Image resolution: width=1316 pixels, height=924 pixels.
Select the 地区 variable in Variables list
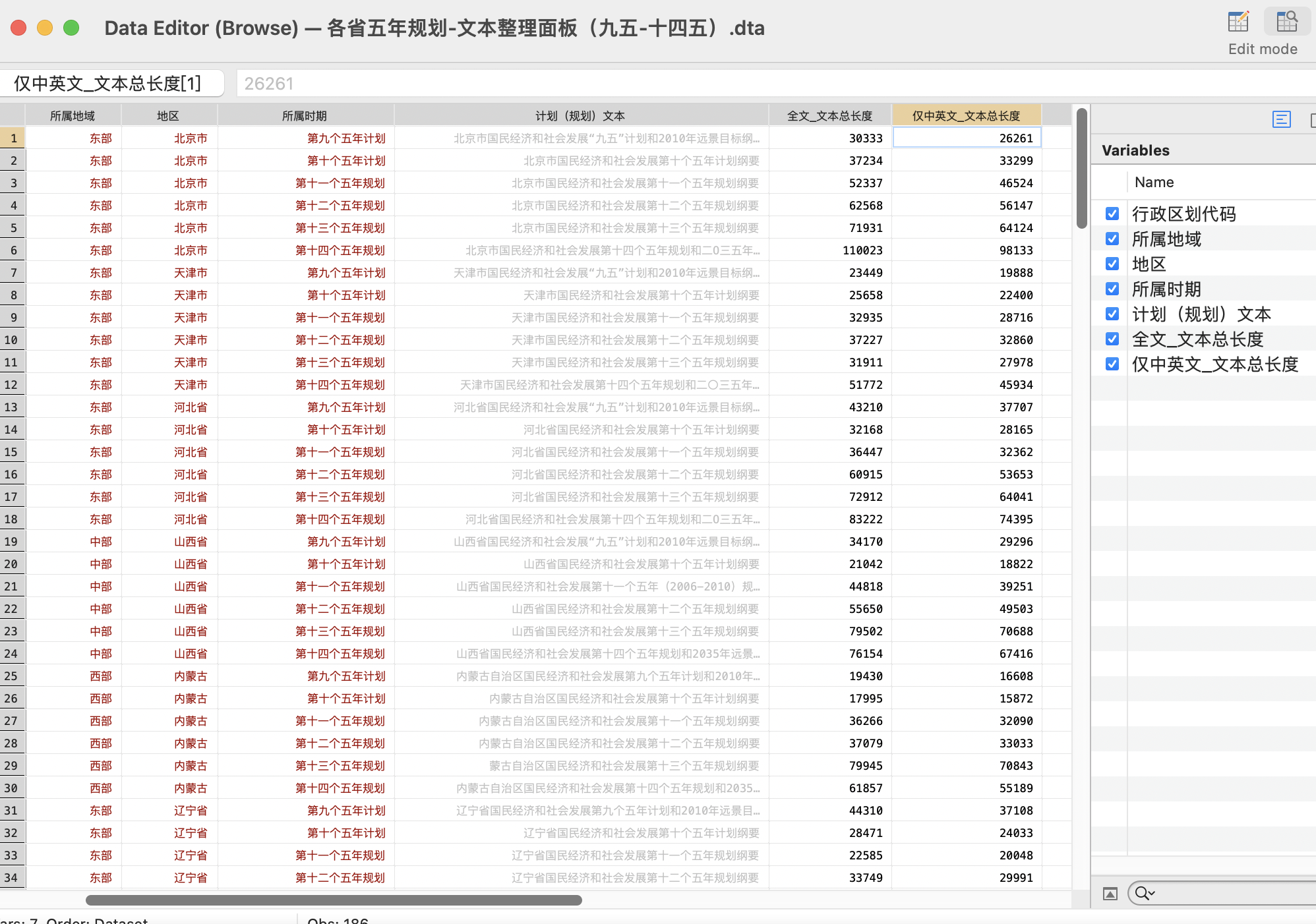pyautogui.click(x=1149, y=264)
